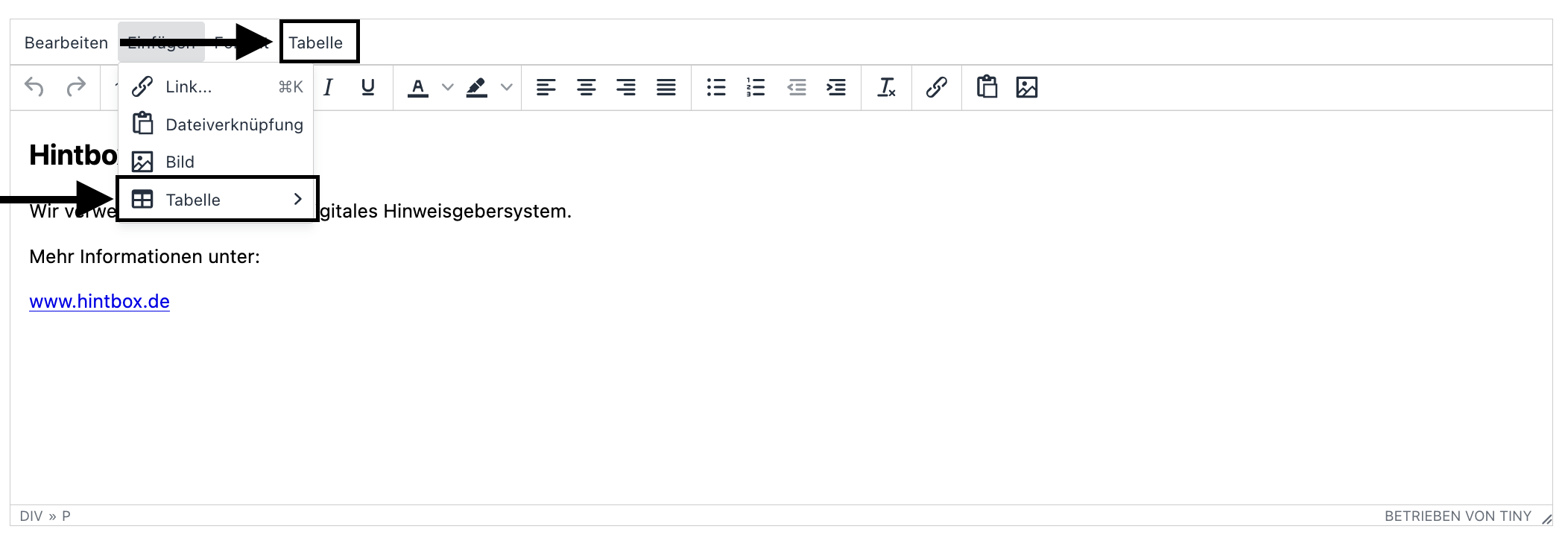Center-align the text

coord(587,87)
